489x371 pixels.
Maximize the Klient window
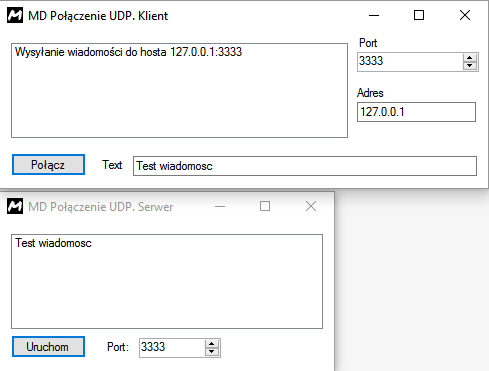(x=419, y=15)
